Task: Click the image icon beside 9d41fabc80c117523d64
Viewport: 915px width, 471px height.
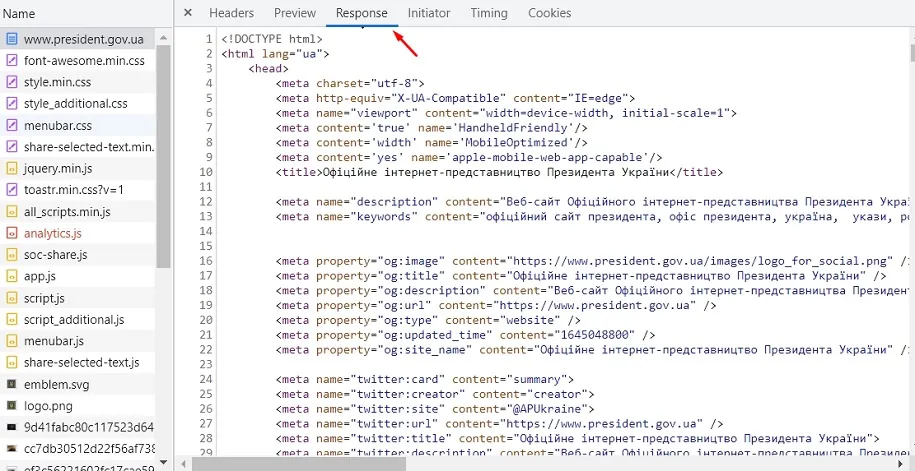Action: click(11, 427)
